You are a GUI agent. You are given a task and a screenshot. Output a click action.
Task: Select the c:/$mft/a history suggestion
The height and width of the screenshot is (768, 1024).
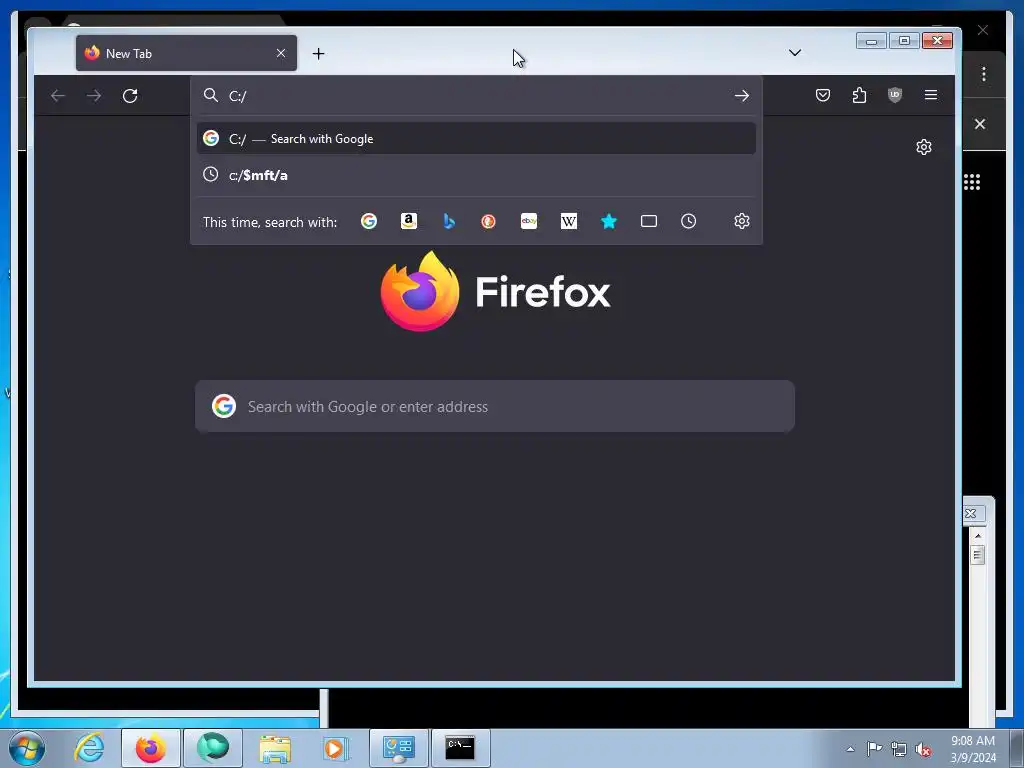click(x=476, y=175)
